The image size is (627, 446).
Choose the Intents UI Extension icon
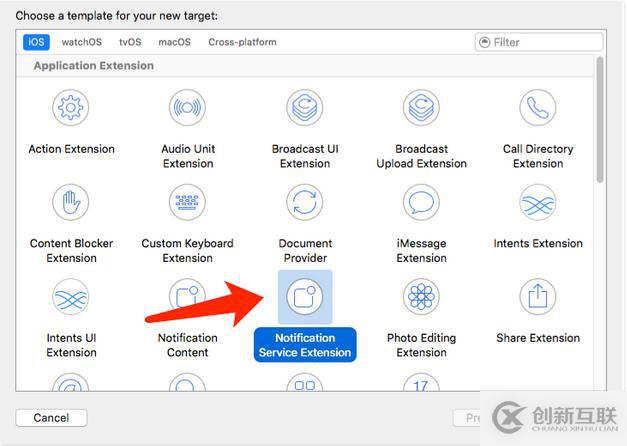point(70,297)
